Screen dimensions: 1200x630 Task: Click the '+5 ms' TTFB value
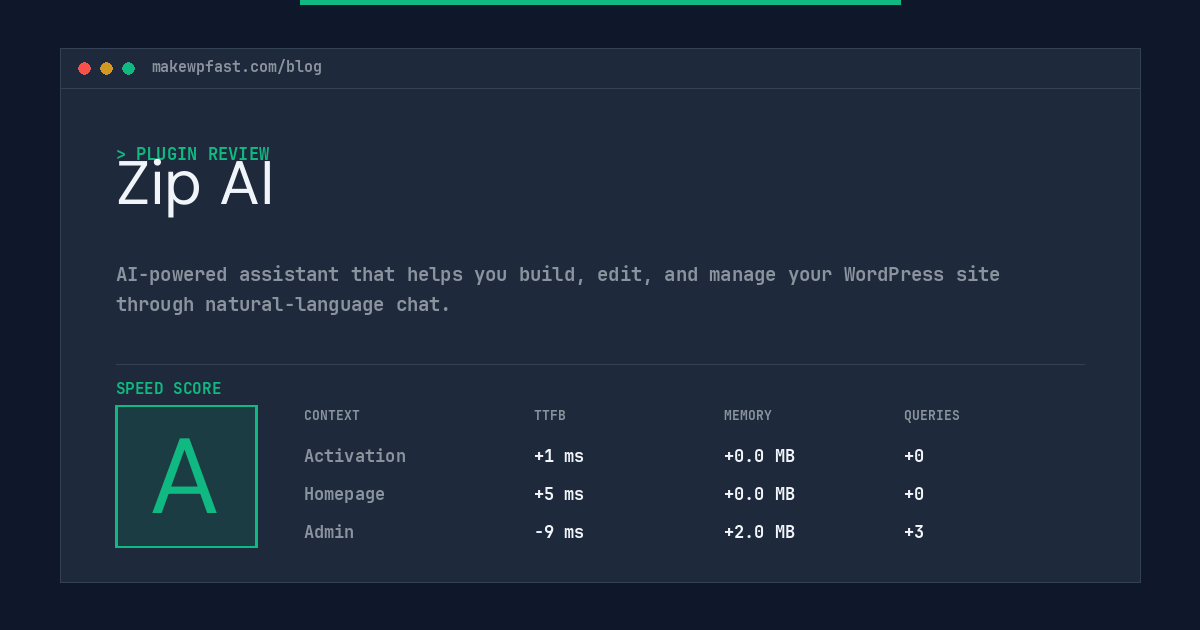coord(559,494)
